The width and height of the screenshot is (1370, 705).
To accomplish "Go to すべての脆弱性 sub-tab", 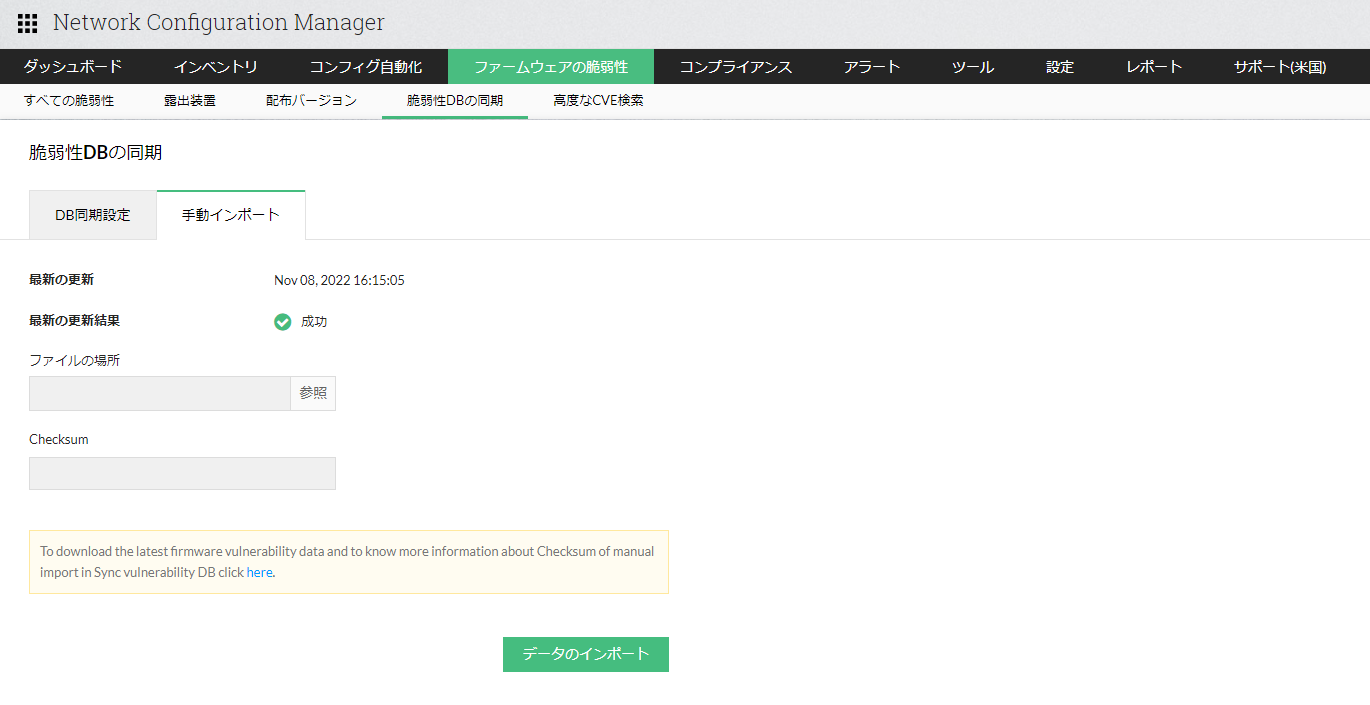I will pos(69,101).
